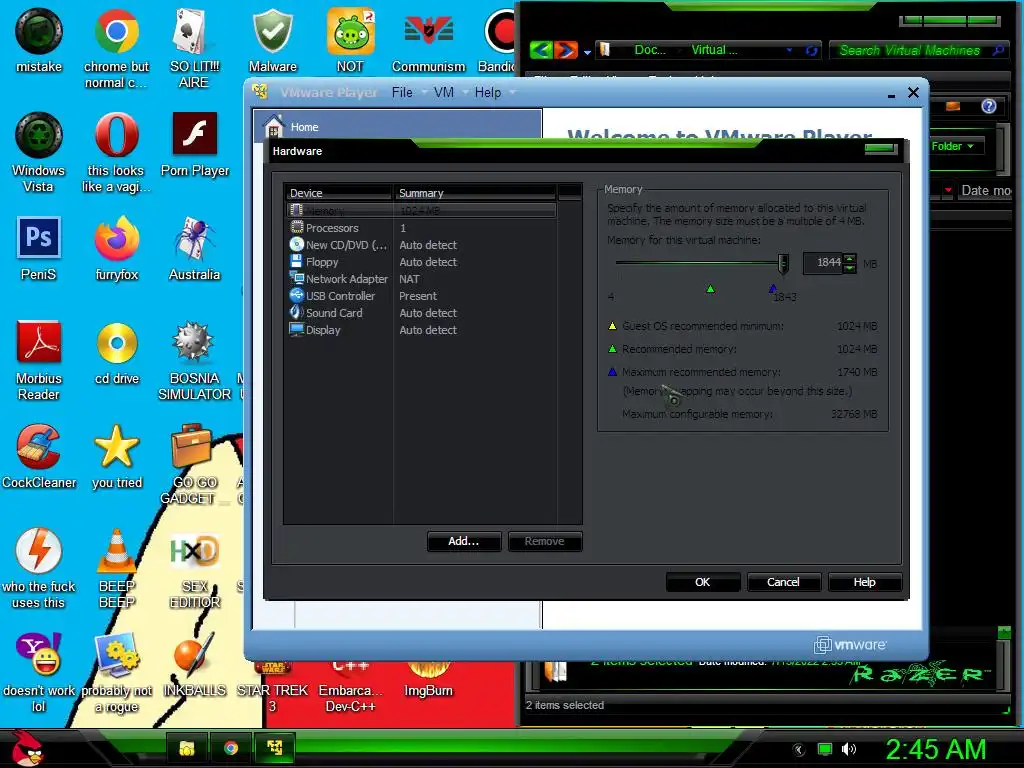Open Chrome from the taskbar
Screen dimensions: 1024x768
tap(231, 748)
